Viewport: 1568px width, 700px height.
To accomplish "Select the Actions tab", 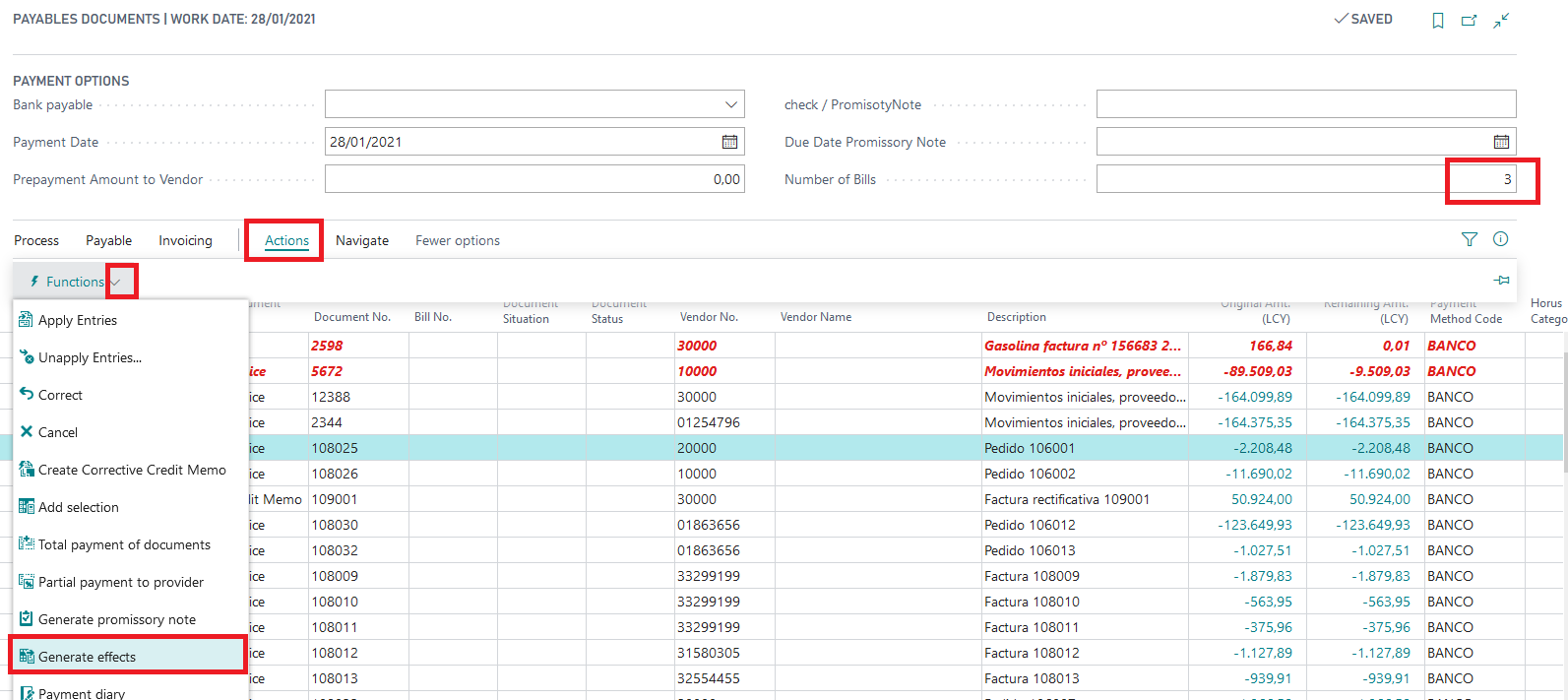I will [286, 240].
